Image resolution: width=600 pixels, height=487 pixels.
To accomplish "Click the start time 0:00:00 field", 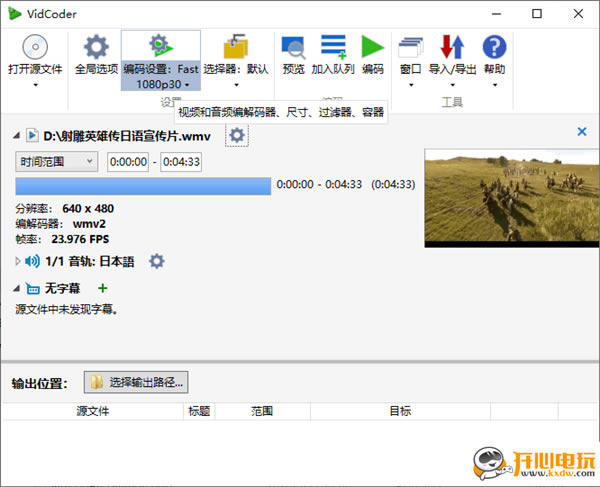I will point(129,161).
